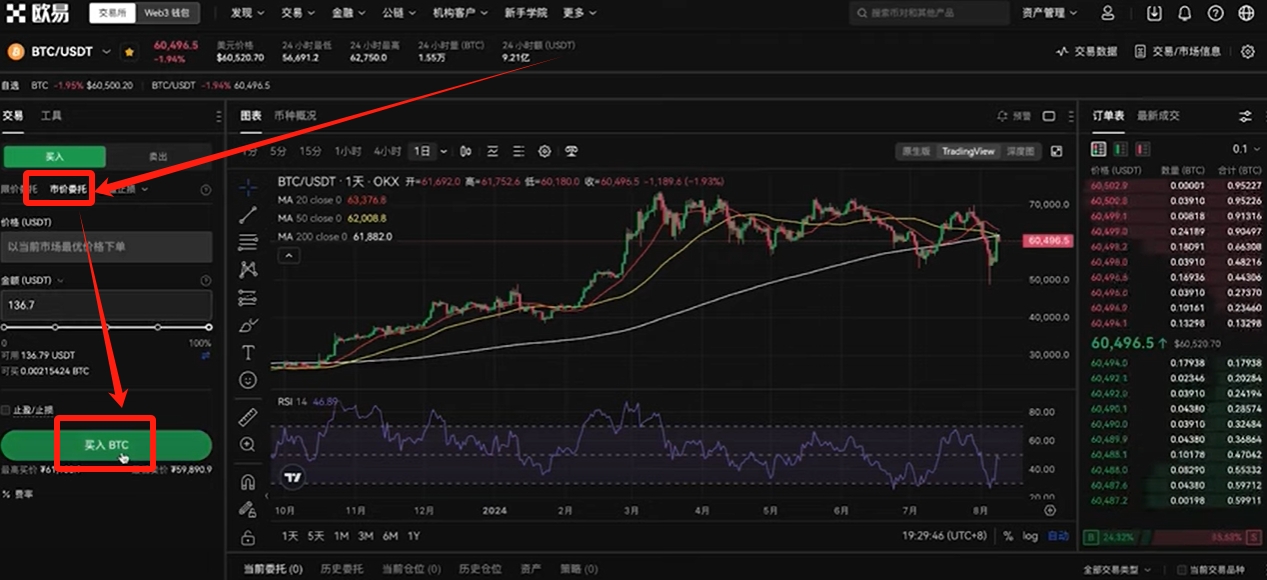The image size is (1267, 580).
Task: Select the Fibonacci retracement lines tool
Action: coord(248,242)
